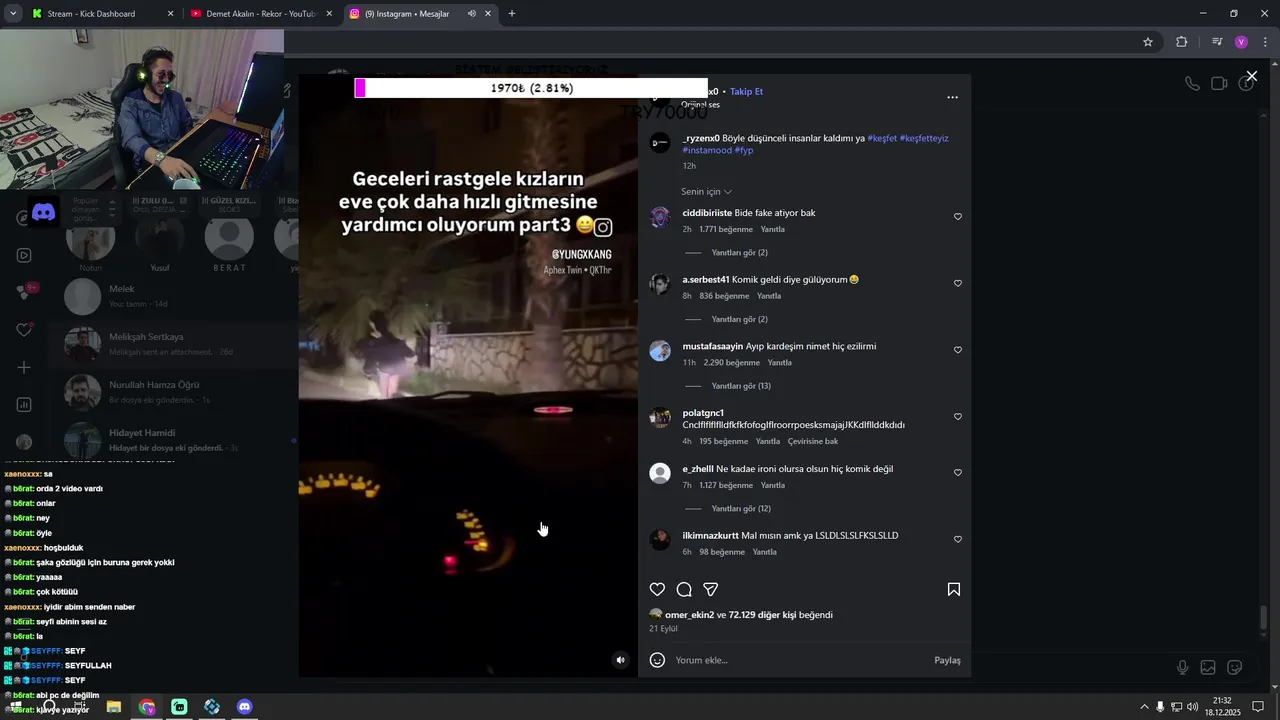Open the three-dot post options menu
The image size is (1280, 720).
952,97
